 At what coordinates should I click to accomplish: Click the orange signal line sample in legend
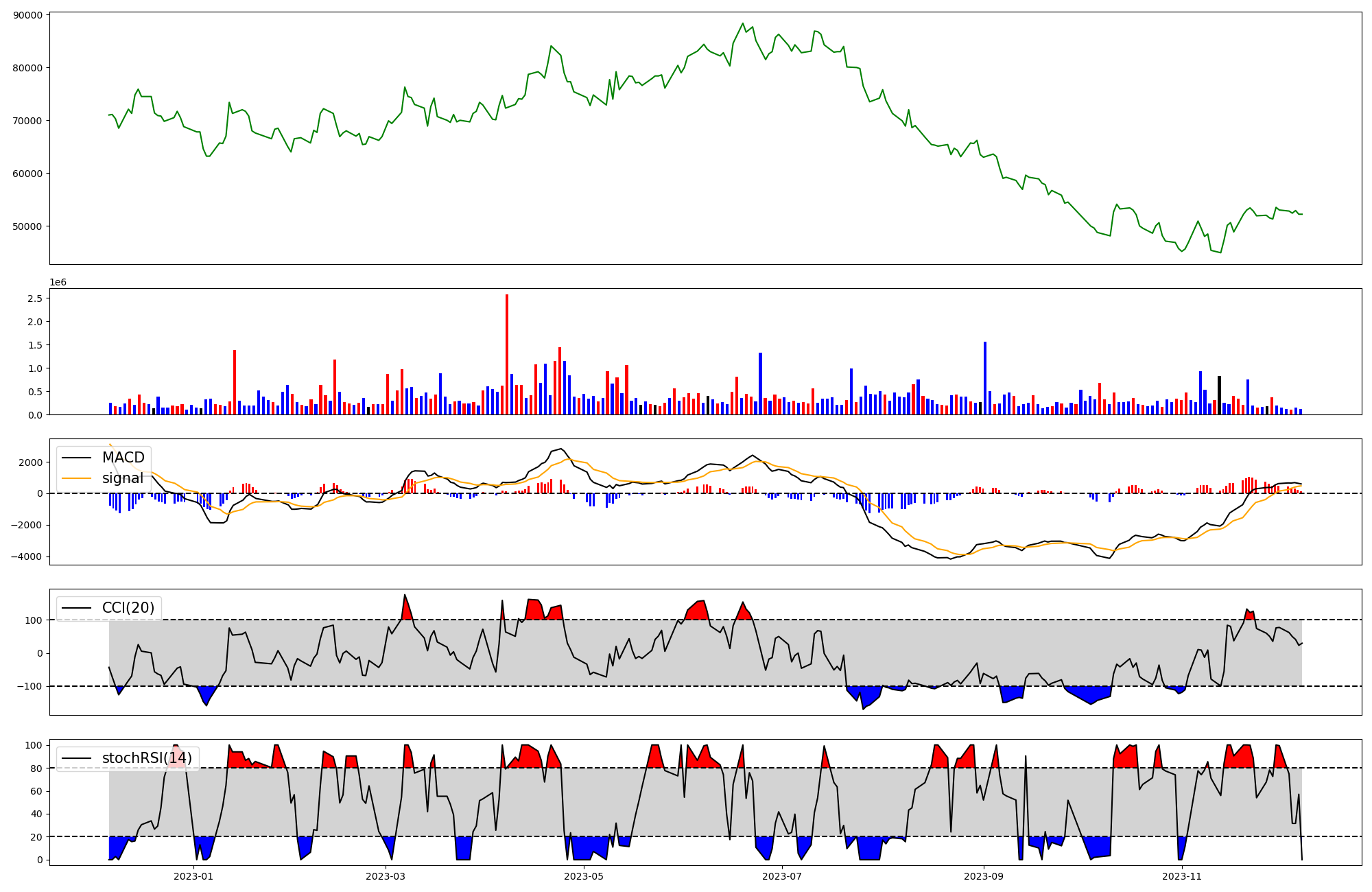pos(77,478)
